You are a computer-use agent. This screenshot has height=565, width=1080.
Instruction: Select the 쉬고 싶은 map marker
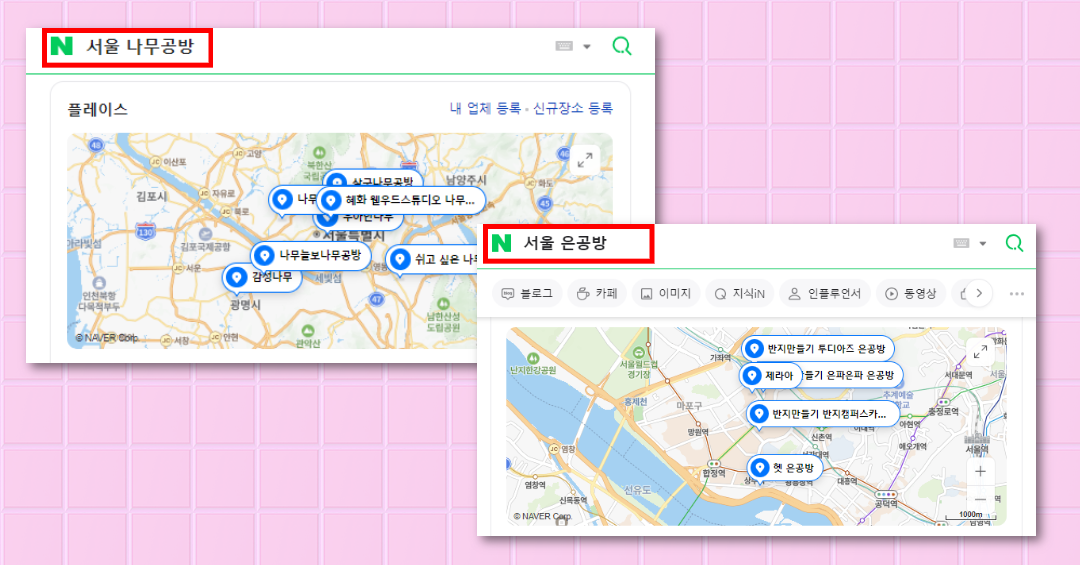pyautogui.click(x=432, y=259)
